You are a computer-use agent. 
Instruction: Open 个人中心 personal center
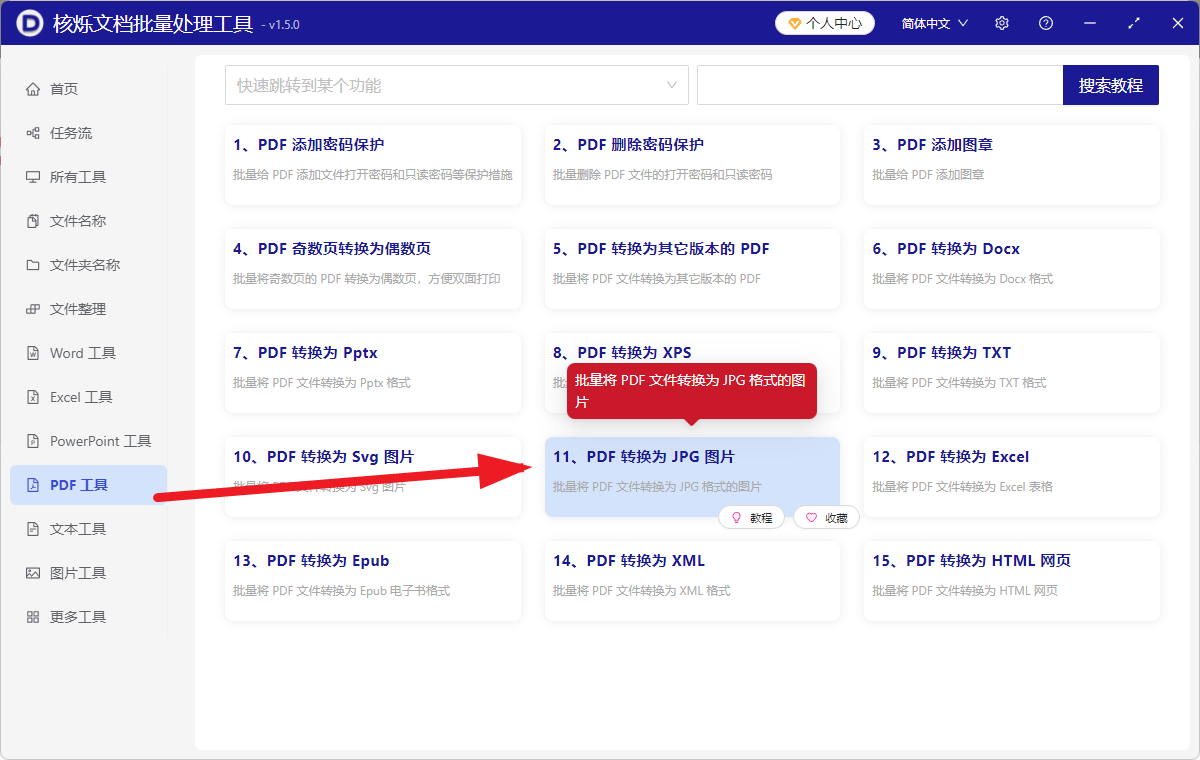(825, 22)
